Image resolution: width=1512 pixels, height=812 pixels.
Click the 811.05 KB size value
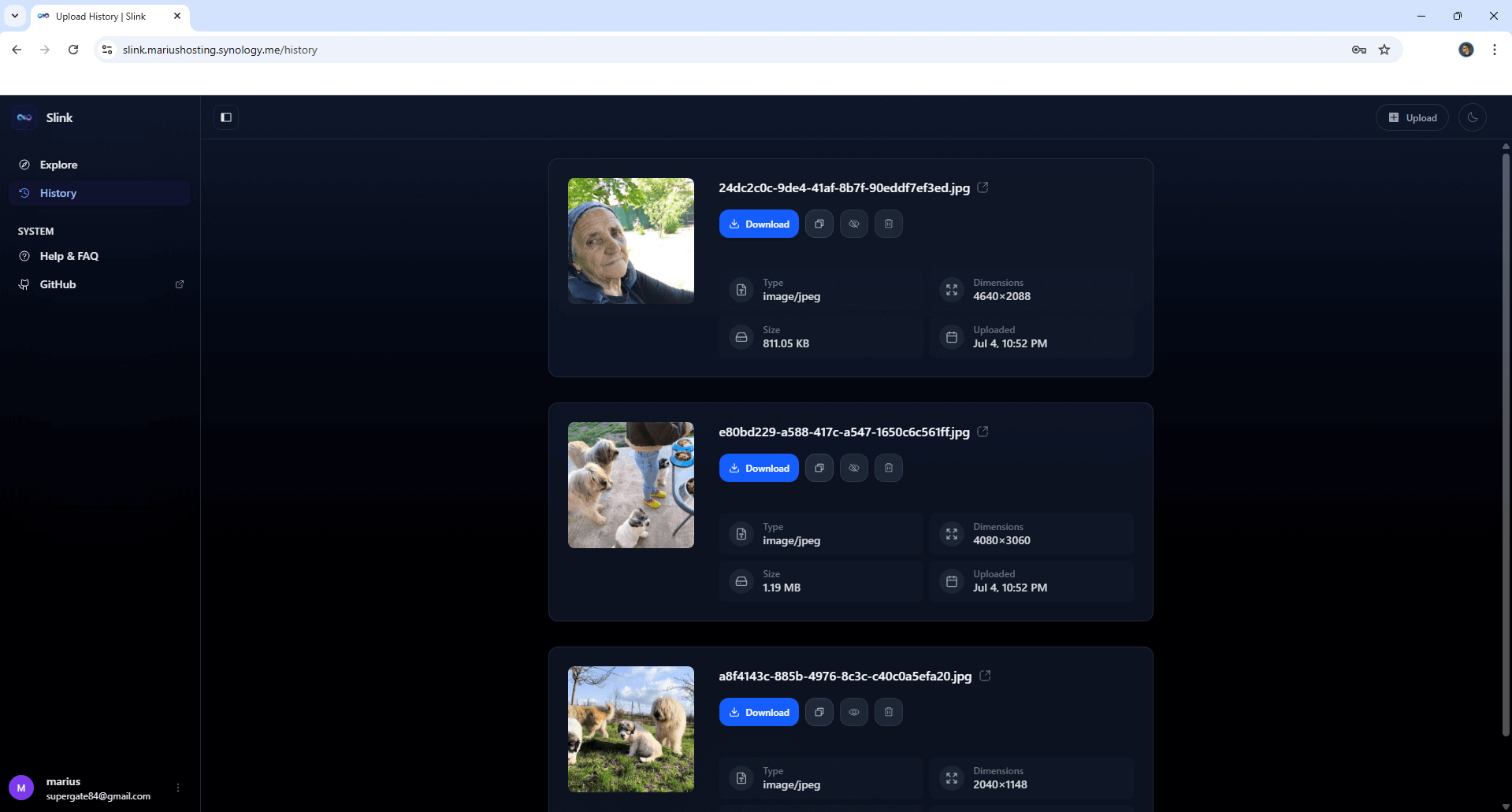[x=786, y=344]
